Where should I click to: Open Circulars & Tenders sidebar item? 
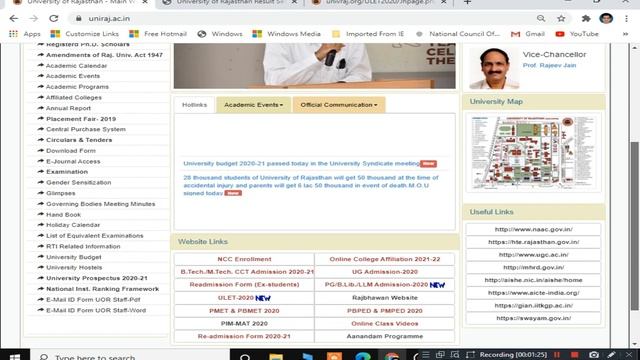click(79, 140)
